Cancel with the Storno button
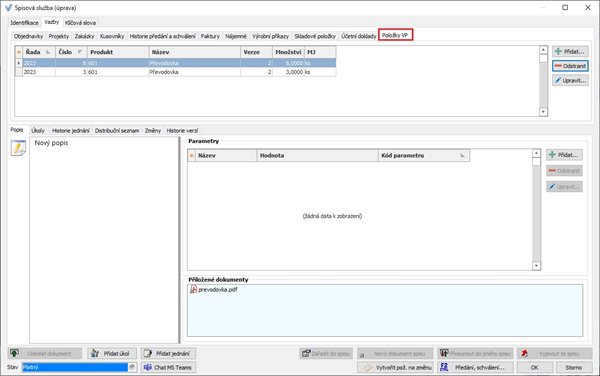Viewport: 600px width, 376px height. (x=574, y=367)
